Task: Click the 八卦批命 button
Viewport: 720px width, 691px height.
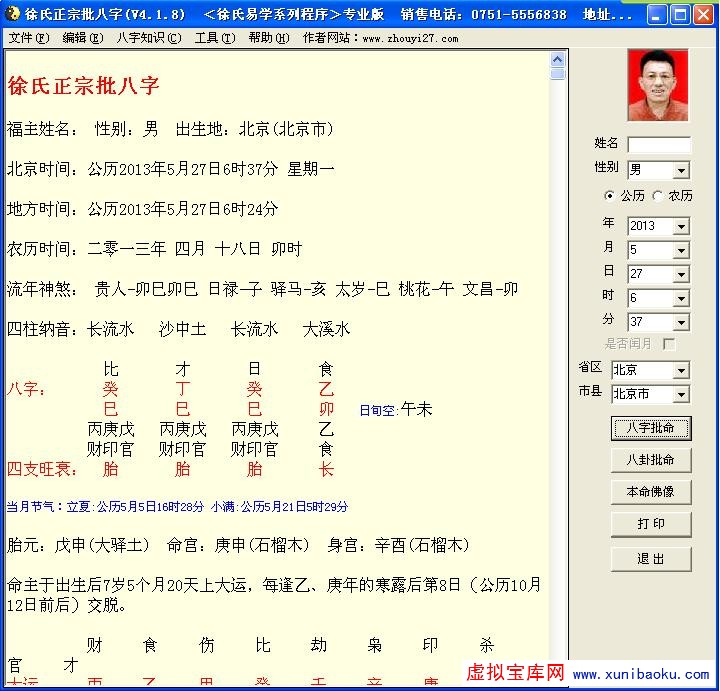Action: (x=651, y=460)
